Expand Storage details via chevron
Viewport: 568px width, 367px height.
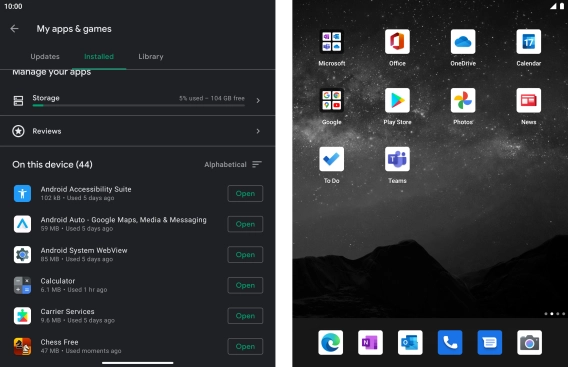pyautogui.click(x=258, y=100)
